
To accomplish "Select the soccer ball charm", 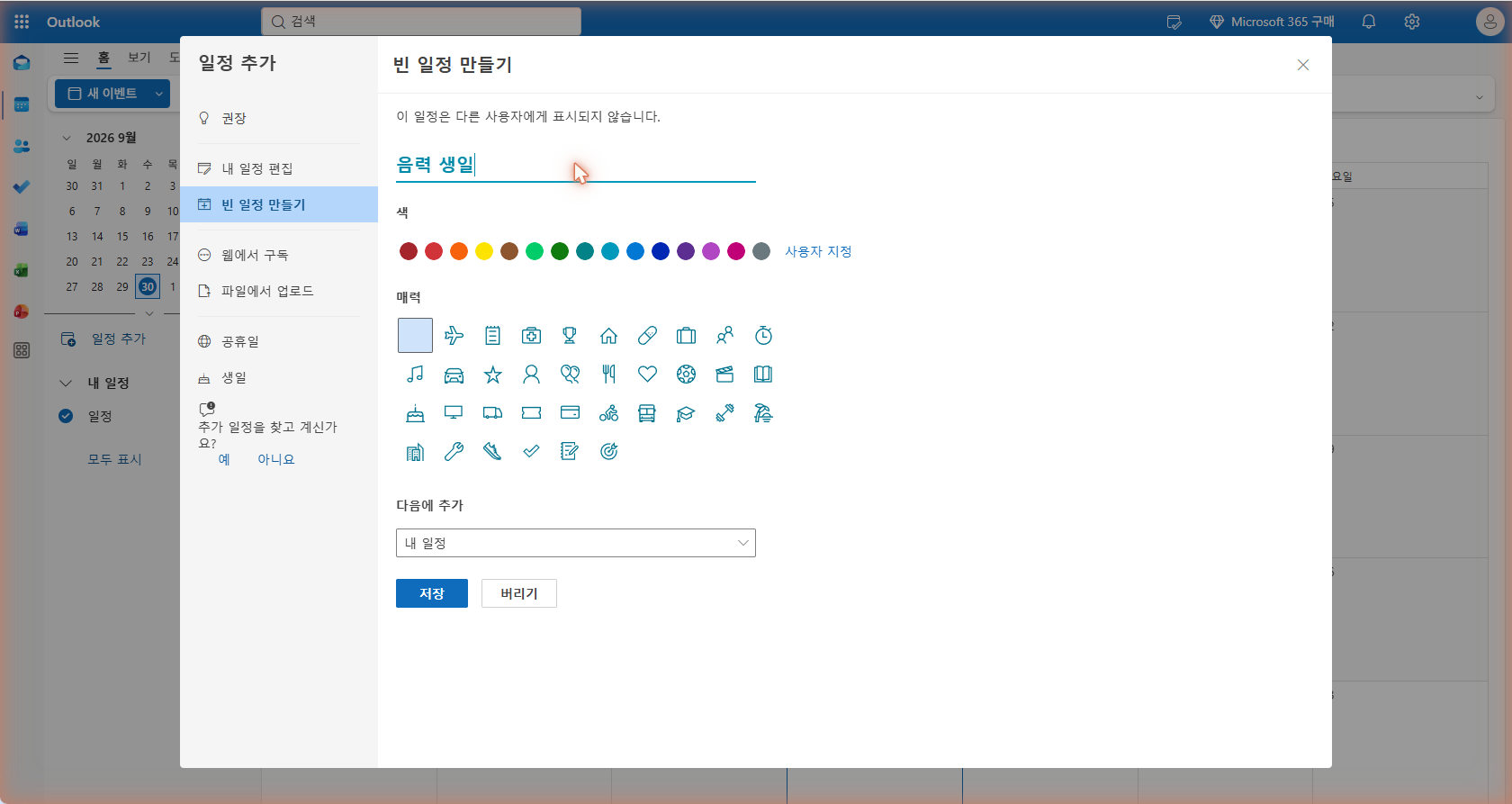I will coord(686,375).
